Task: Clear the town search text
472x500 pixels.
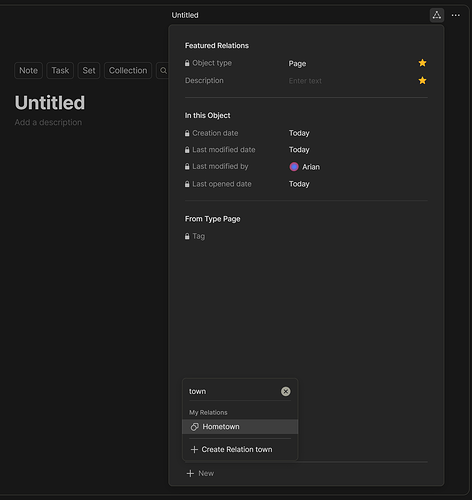Action: 285,391
